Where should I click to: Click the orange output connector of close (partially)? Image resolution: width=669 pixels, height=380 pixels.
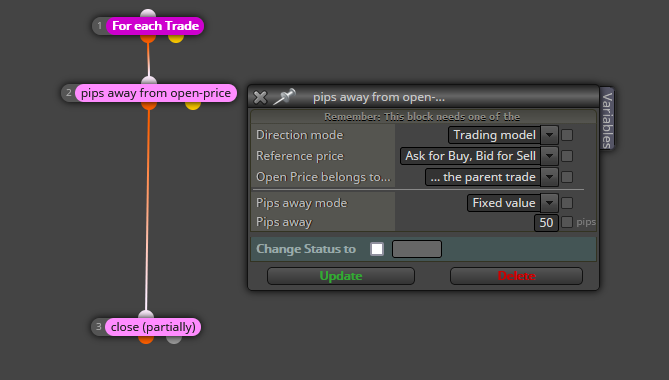pos(146,339)
